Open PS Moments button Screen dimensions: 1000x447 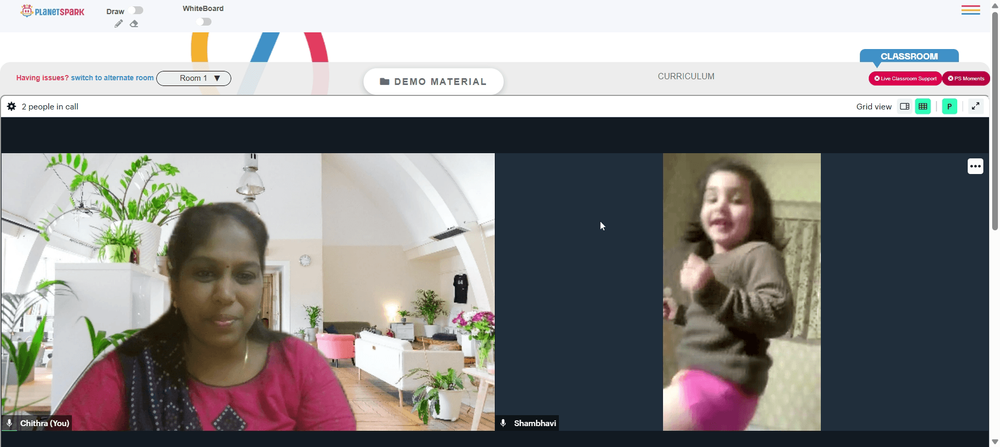pyautogui.click(x=966, y=78)
